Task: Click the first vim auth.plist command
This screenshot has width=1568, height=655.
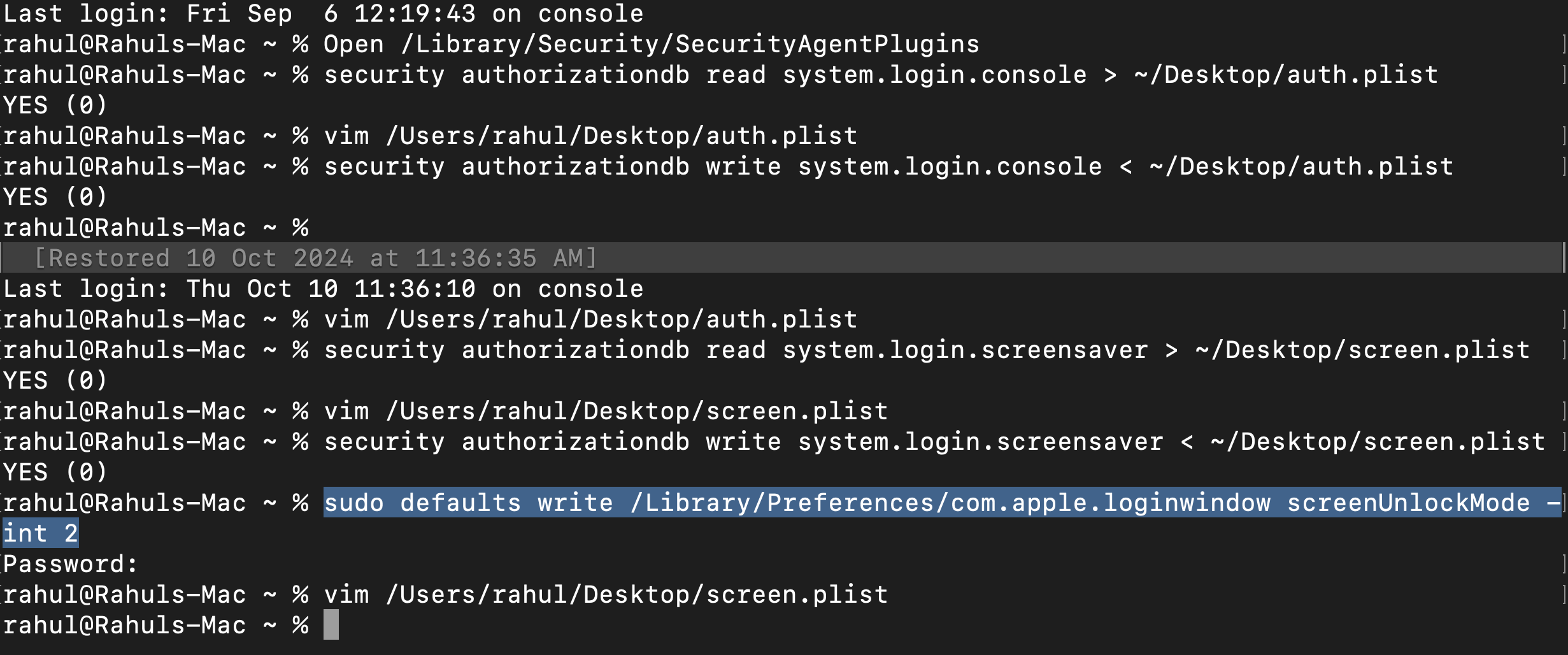Action: (x=590, y=136)
